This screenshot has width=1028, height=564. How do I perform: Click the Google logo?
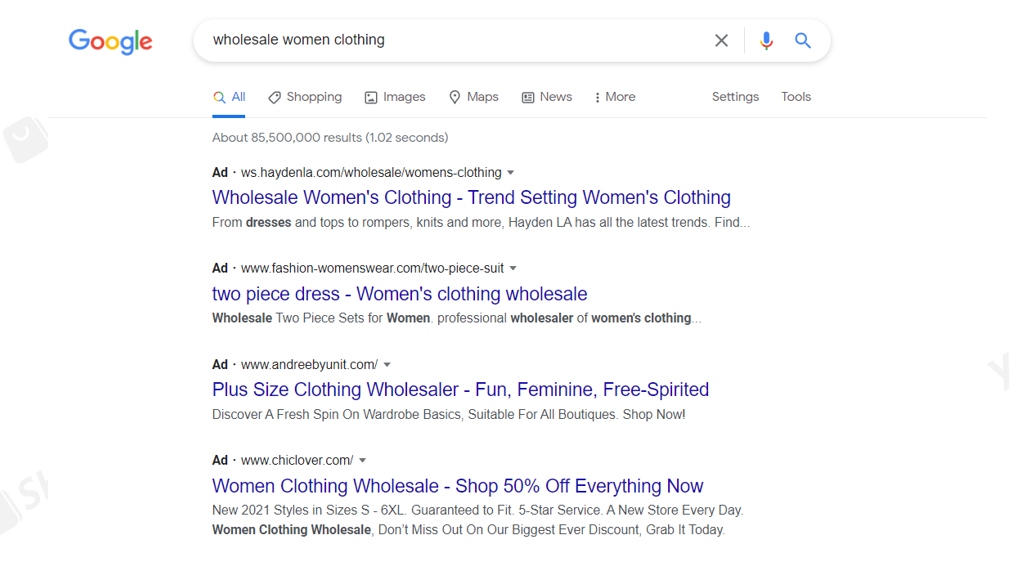(x=110, y=41)
